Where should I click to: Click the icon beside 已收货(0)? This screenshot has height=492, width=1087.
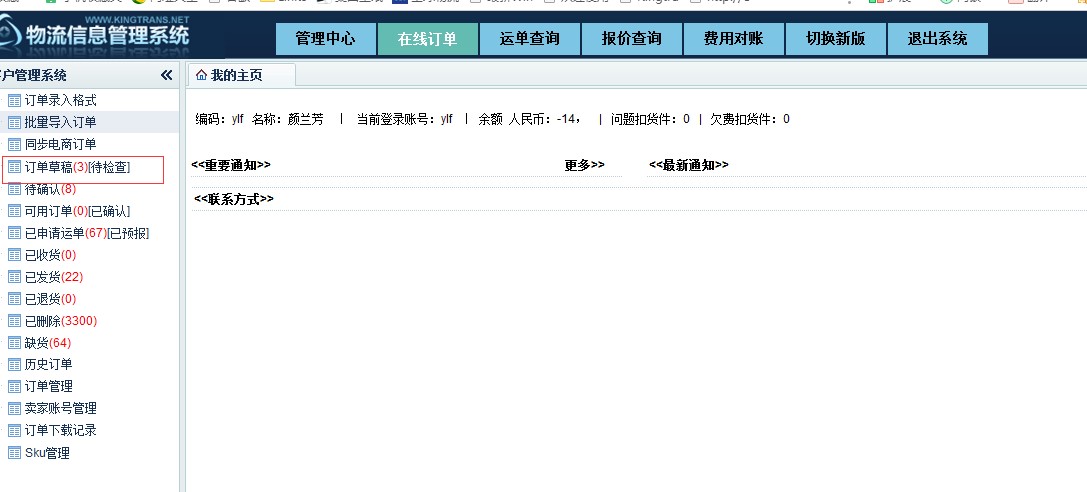tap(14, 255)
